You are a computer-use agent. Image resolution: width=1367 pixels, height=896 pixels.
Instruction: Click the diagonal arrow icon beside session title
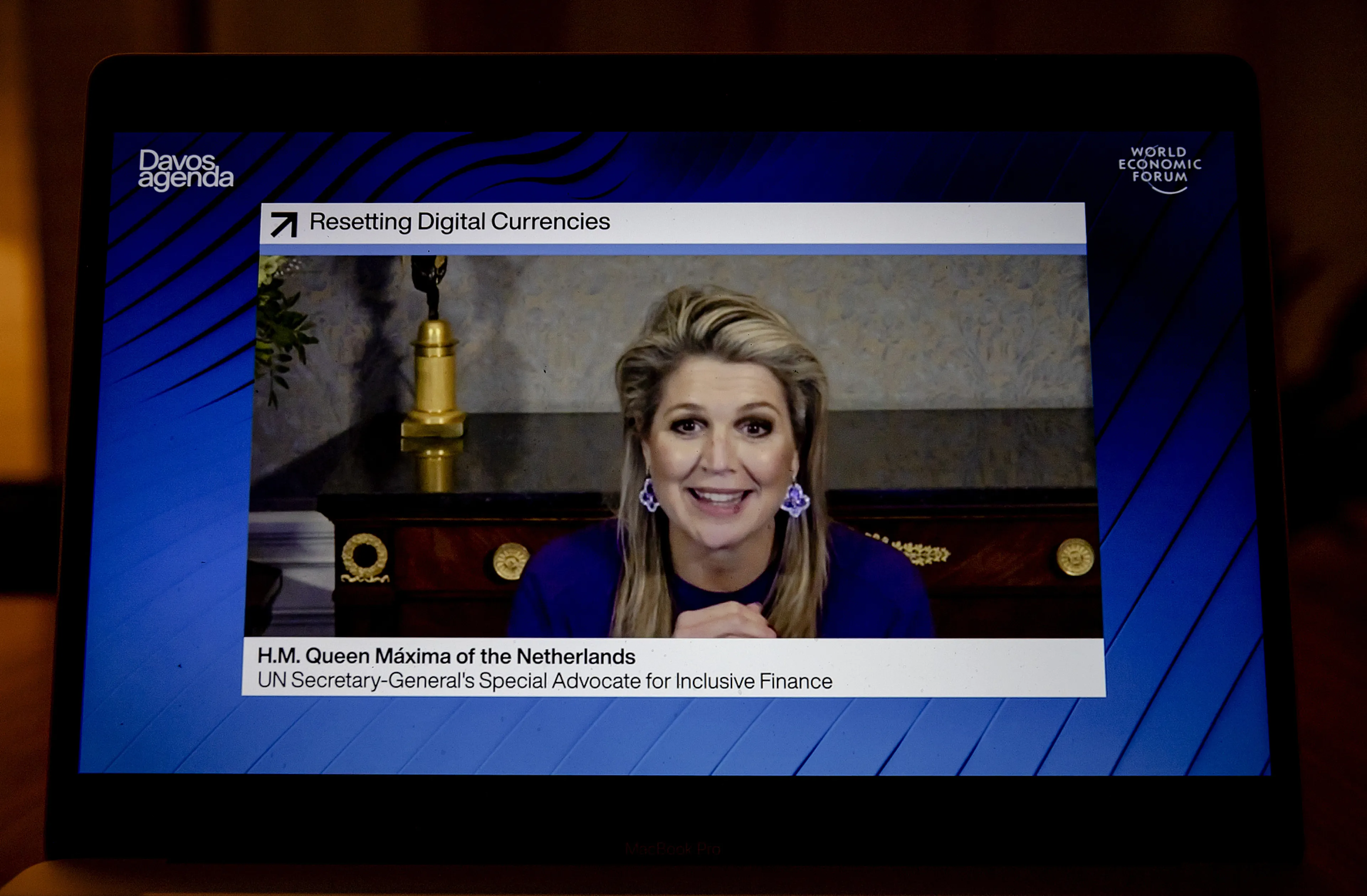[284, 224]
